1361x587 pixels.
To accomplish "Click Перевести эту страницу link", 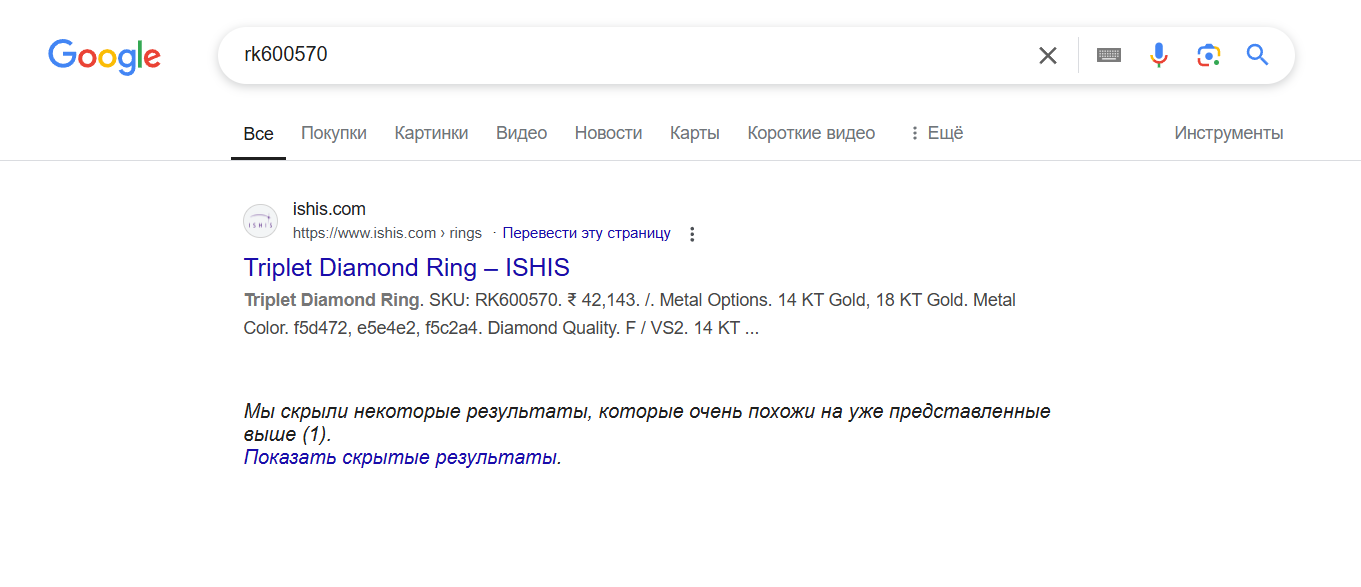I will pos(586,233).
